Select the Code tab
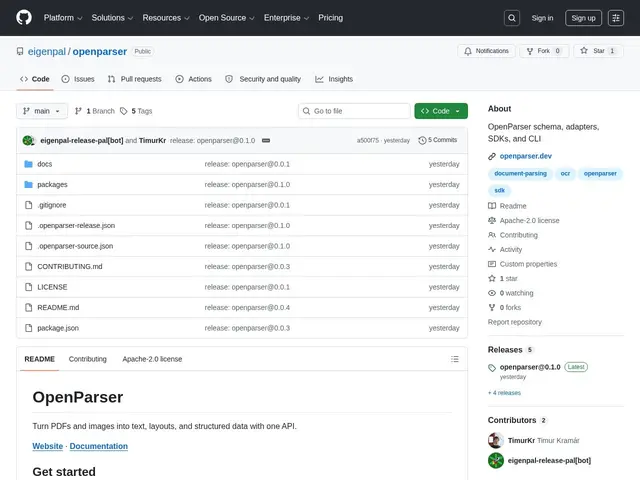Viewport: 640px width, 480px height. point(35,79)
